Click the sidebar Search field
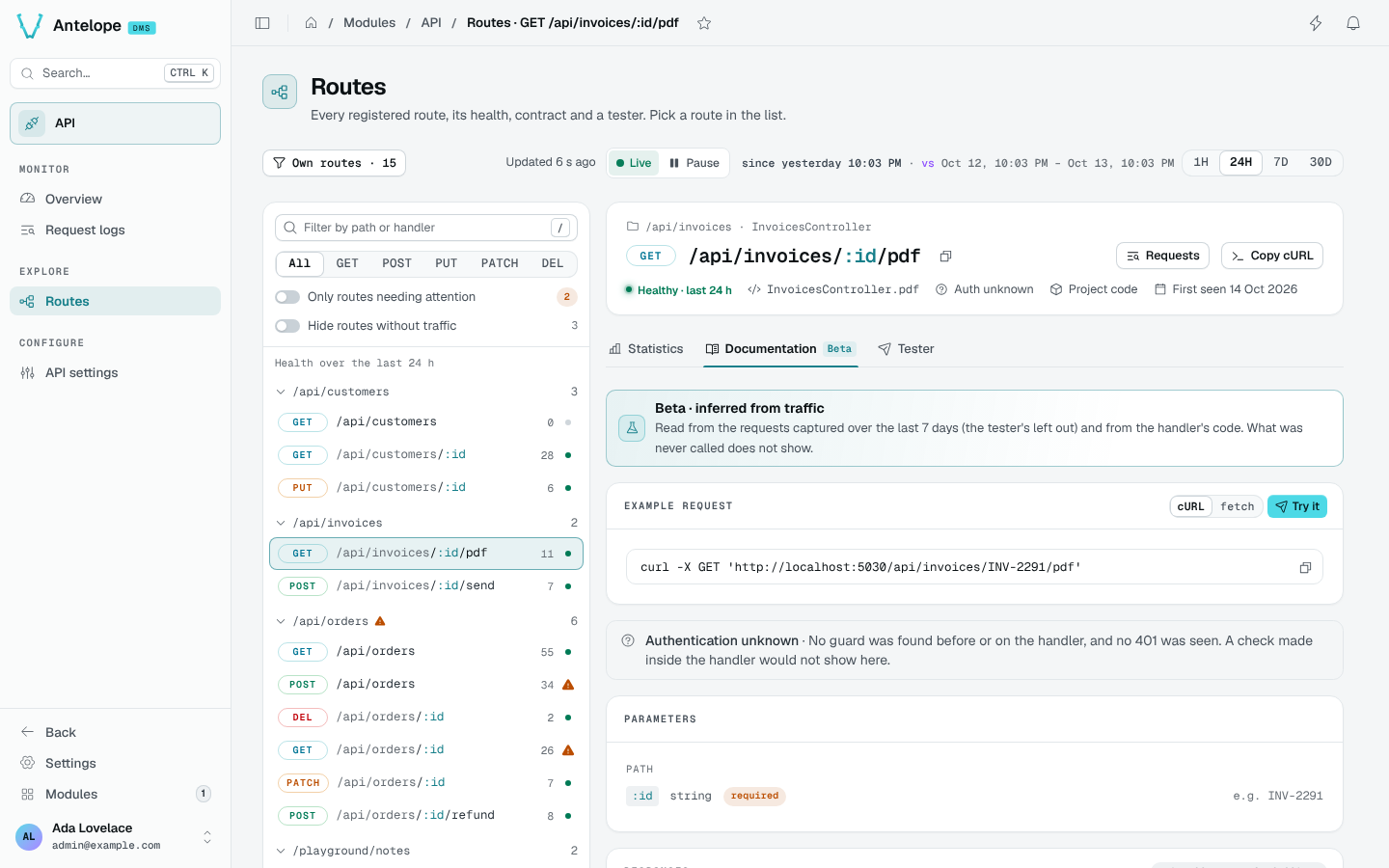The image size is (1389, 868). 116,73
